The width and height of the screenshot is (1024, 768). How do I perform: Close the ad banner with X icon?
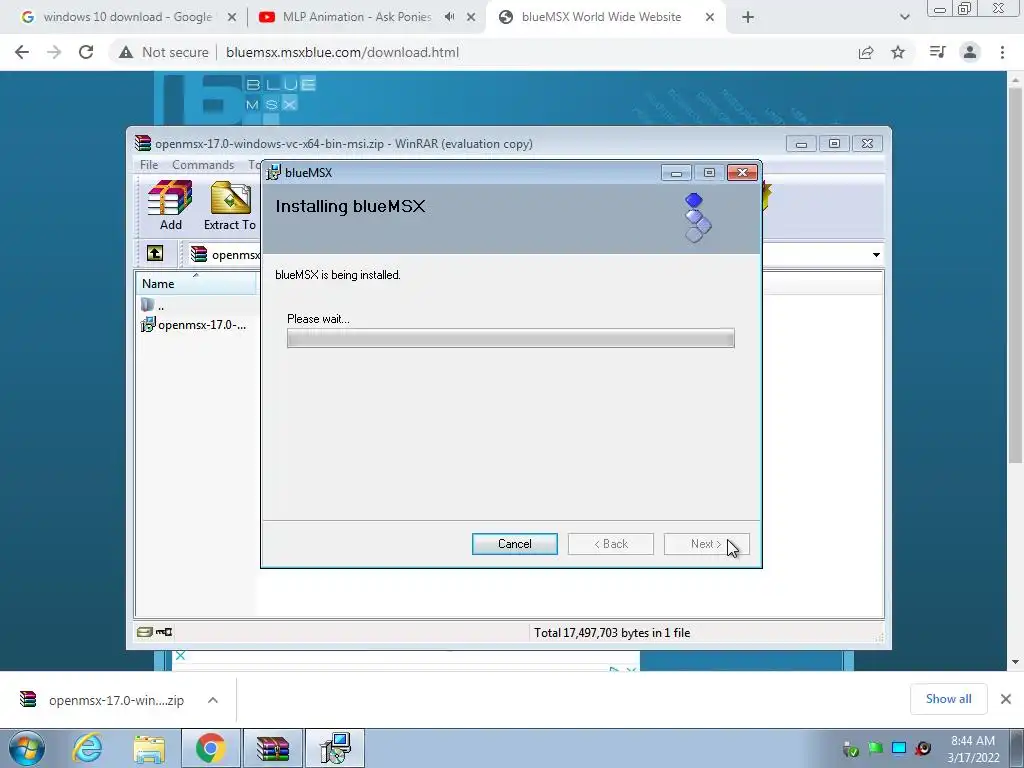[x=181, y=656]
